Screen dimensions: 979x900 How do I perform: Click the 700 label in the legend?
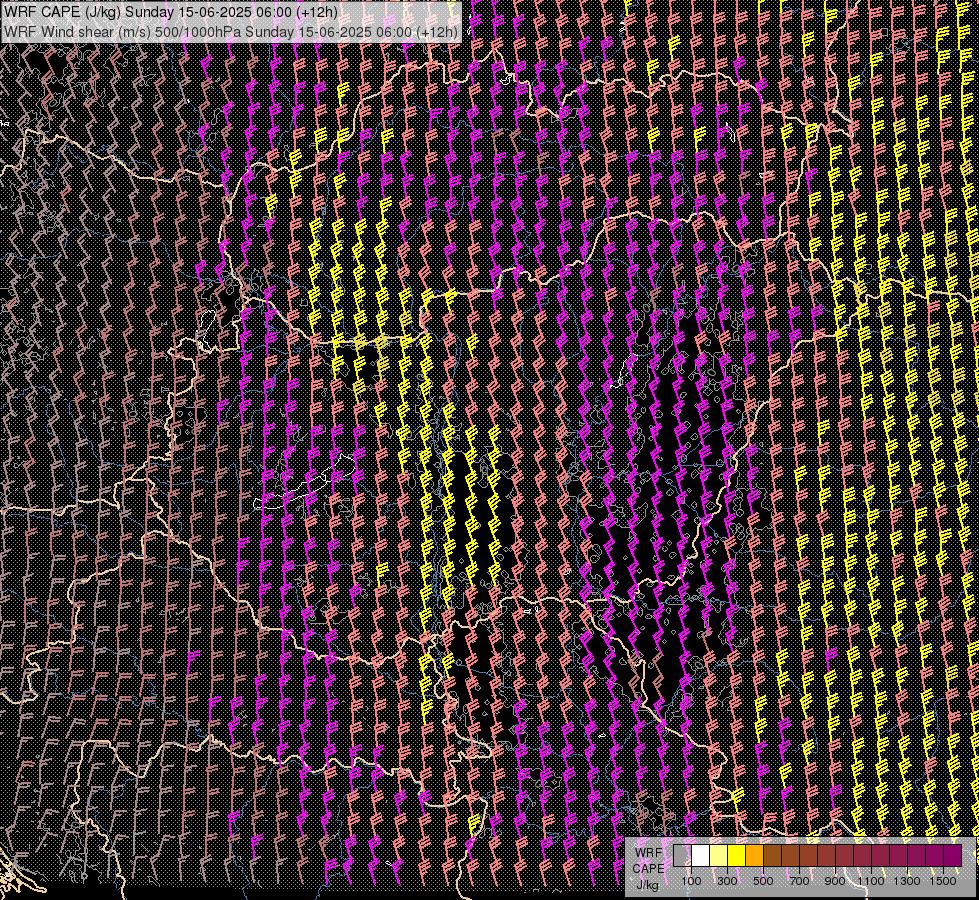click(799, 881)
